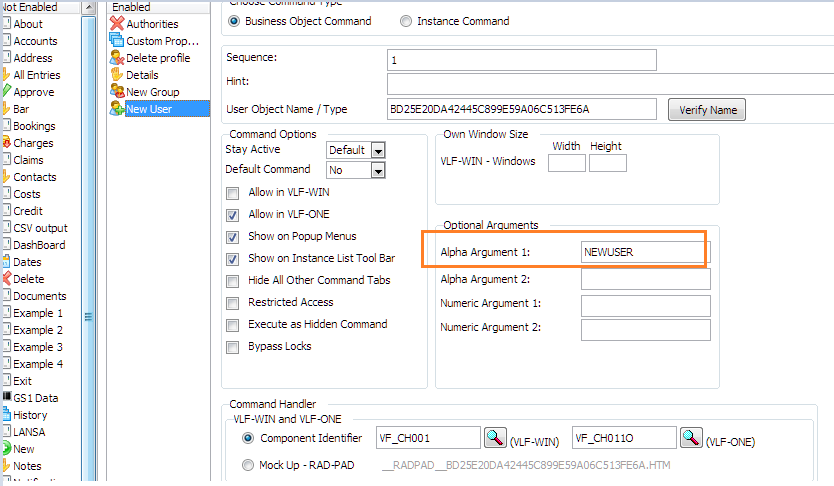The width and height of the screenshot is (834, 486).
Task: Click the Approve checkmark icon
Action: click(6, 92)
